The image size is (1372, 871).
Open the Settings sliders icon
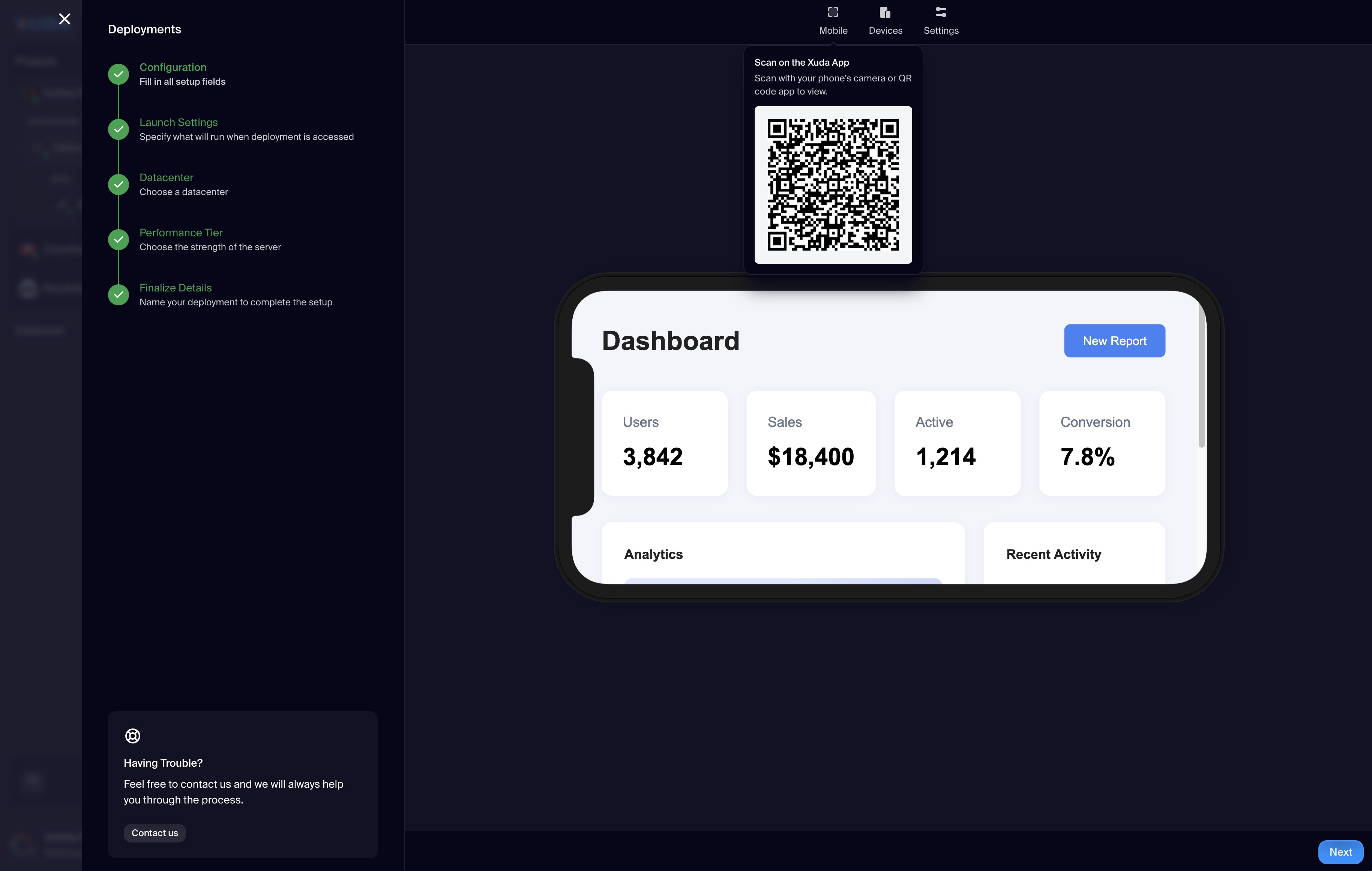pos(941,12)
